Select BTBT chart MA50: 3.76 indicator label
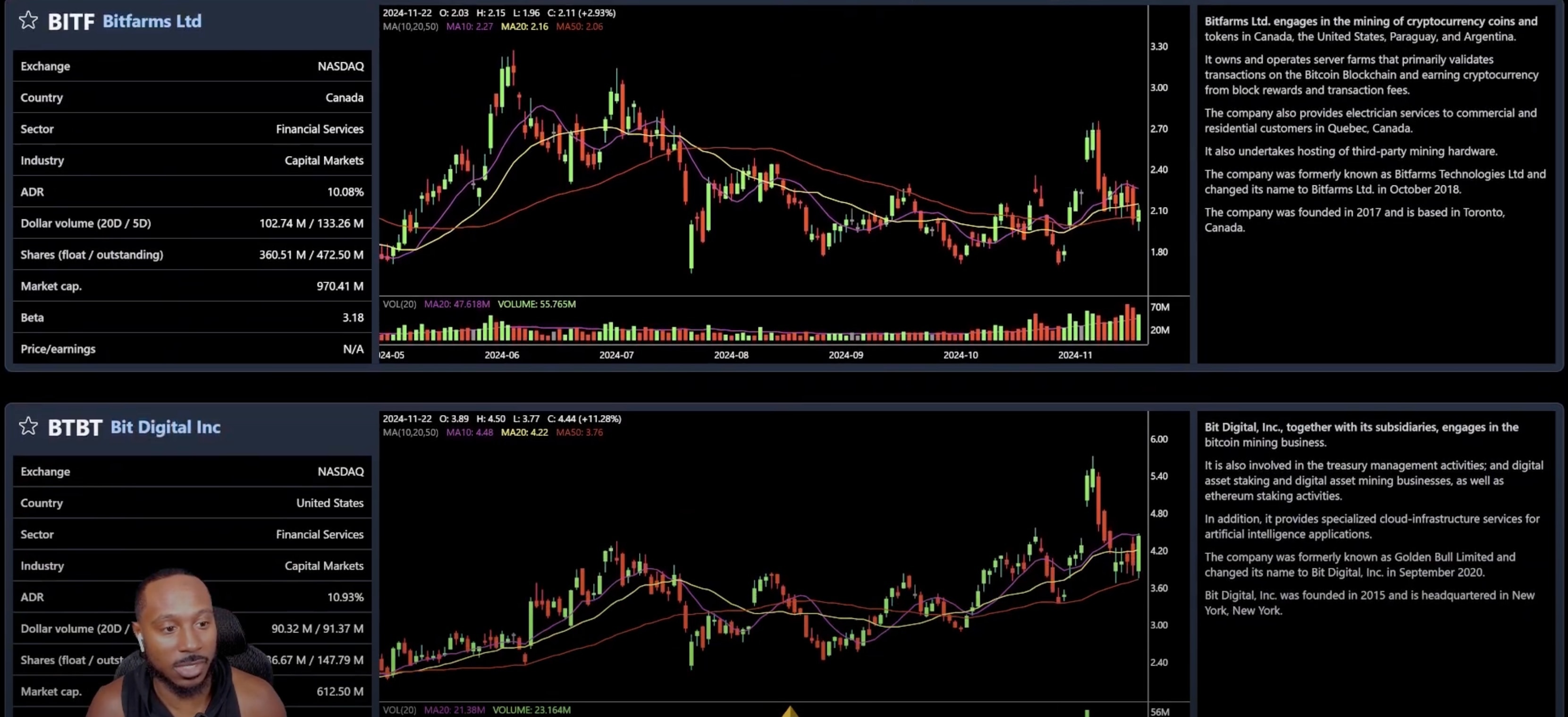The image size is (1568, 717). tap(580, 433)
